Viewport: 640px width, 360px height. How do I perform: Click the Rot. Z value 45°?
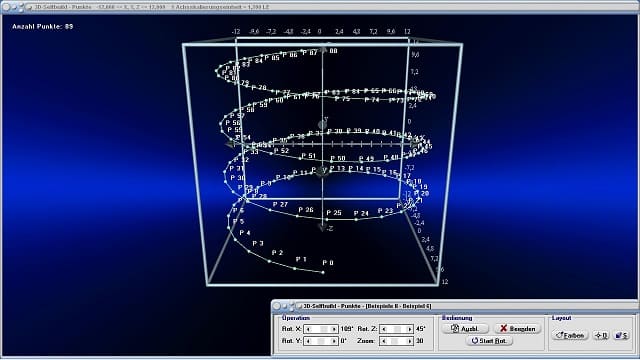421,329
